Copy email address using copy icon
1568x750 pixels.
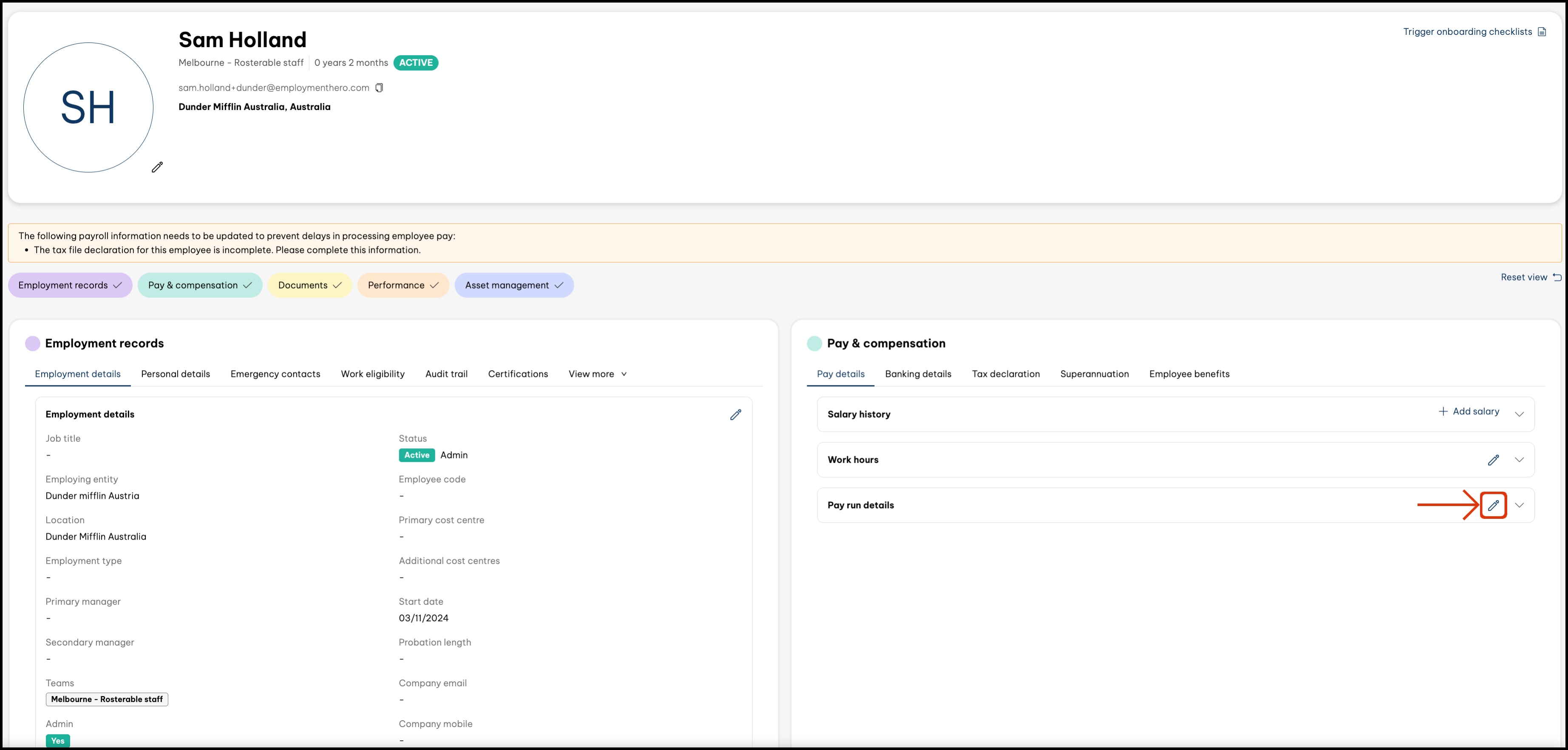point(379,88)
